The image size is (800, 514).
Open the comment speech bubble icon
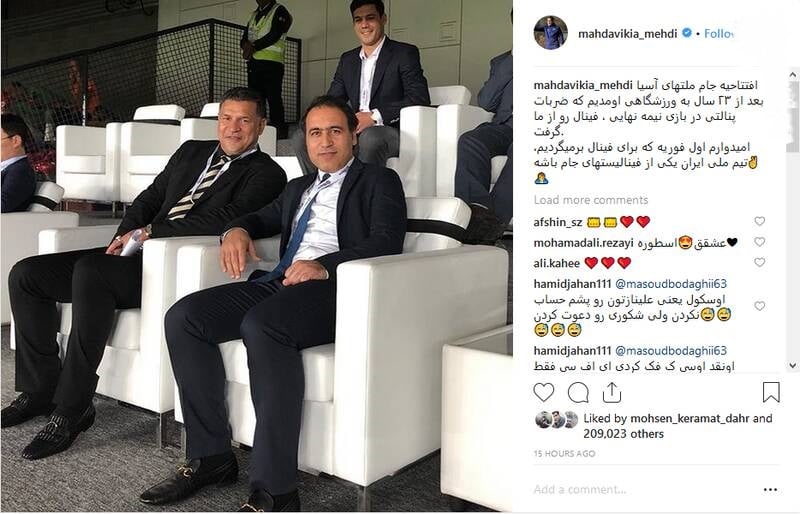pos(578,393)
